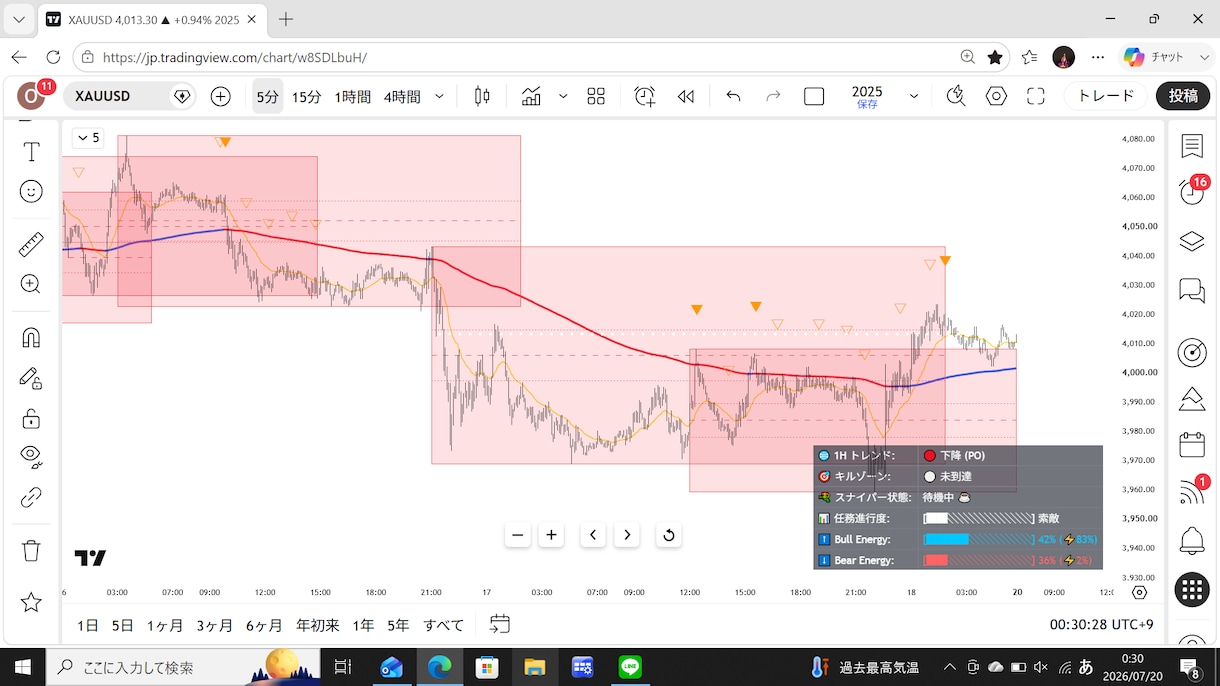Click the trash icon to remove drawings
This screenshot has width=1220, height=686.
(x=31, y=550)
